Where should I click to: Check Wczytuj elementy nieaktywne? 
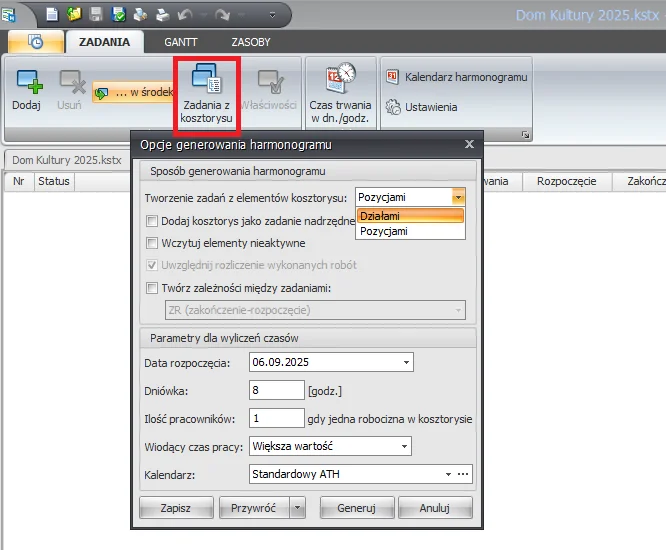(152, 243)
